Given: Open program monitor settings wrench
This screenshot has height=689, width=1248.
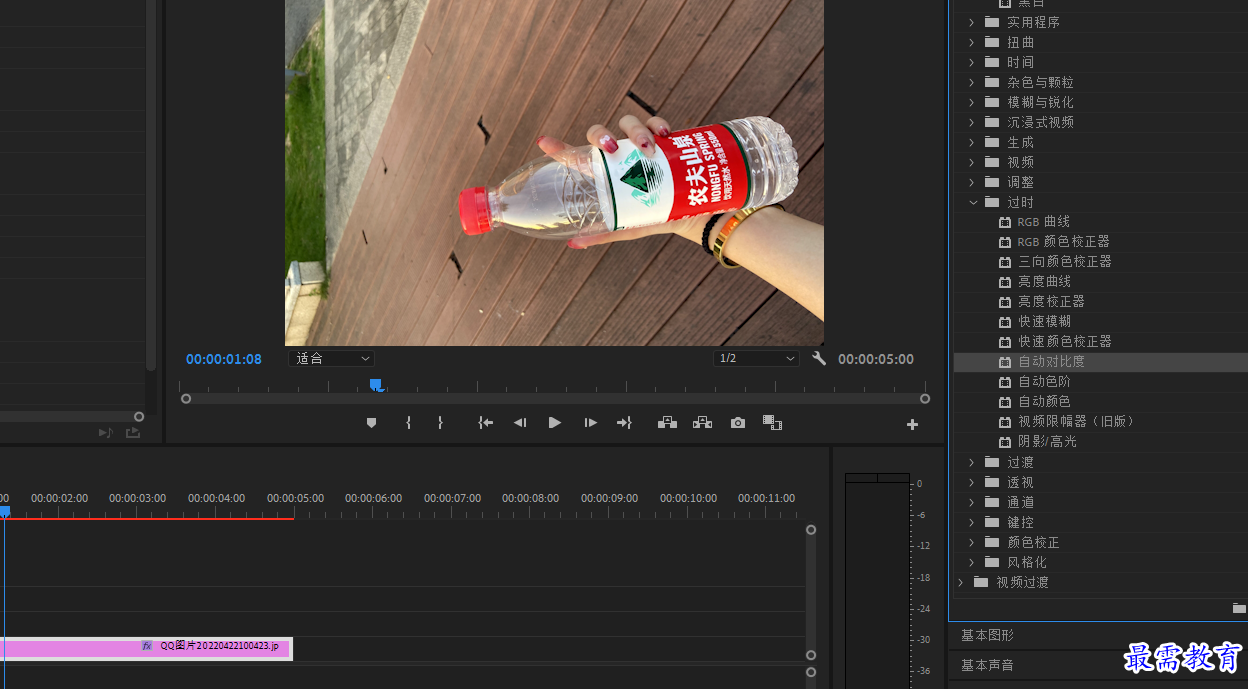Looking at the screenshot, I should pyautogui.click(x=819, y=358).
